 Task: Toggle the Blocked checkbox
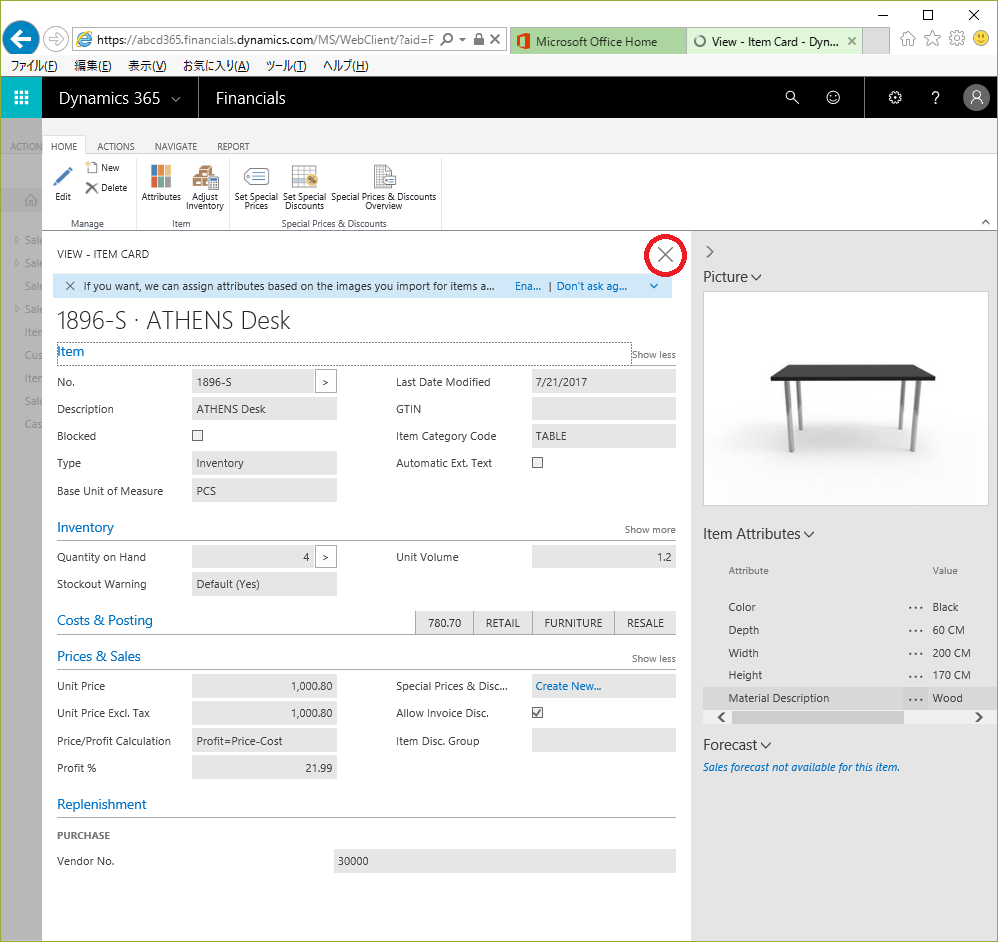point(197,435)
